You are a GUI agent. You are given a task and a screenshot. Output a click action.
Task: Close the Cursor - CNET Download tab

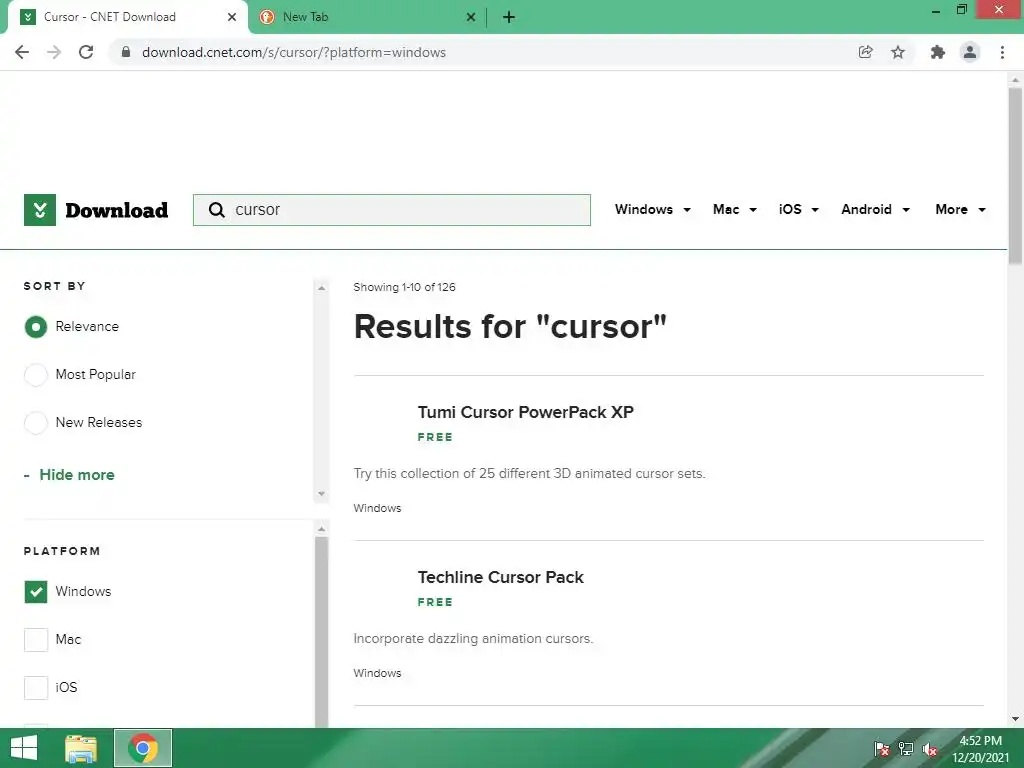tap(232, 17)
